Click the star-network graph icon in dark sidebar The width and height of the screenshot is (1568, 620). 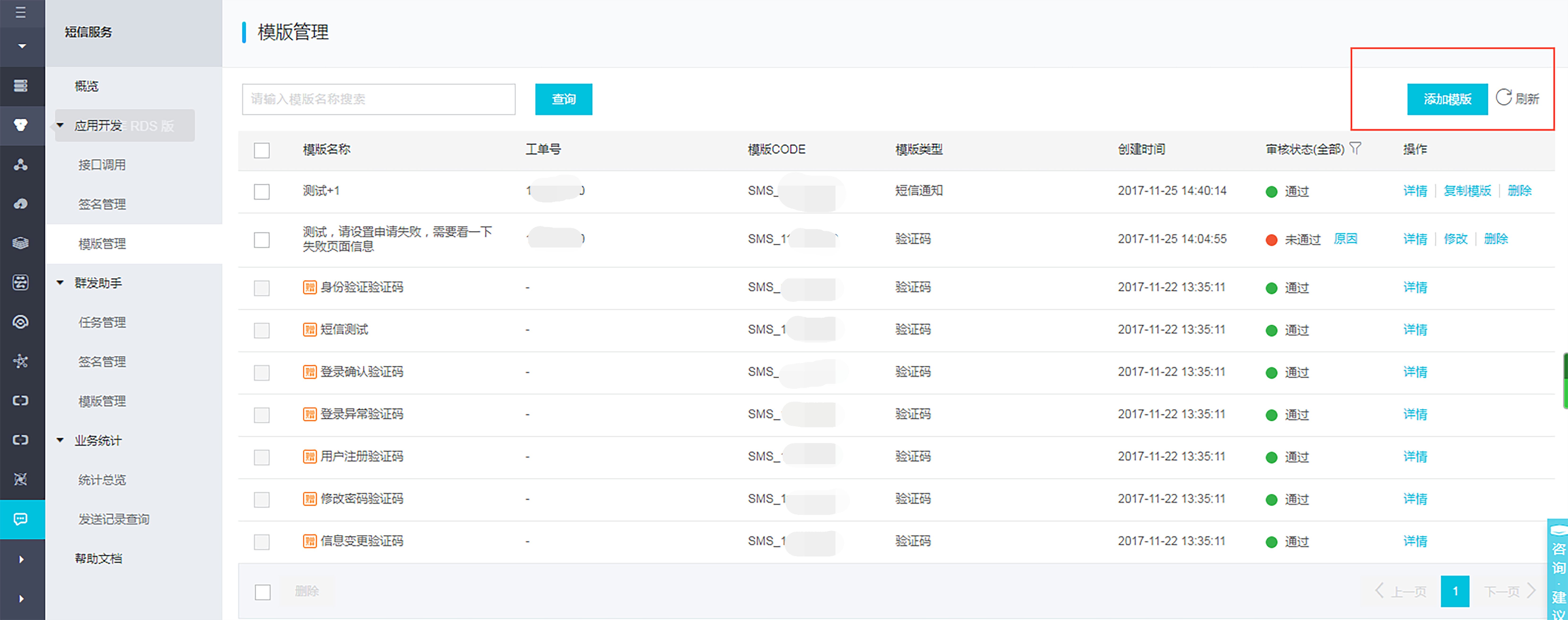click(21, 361)
